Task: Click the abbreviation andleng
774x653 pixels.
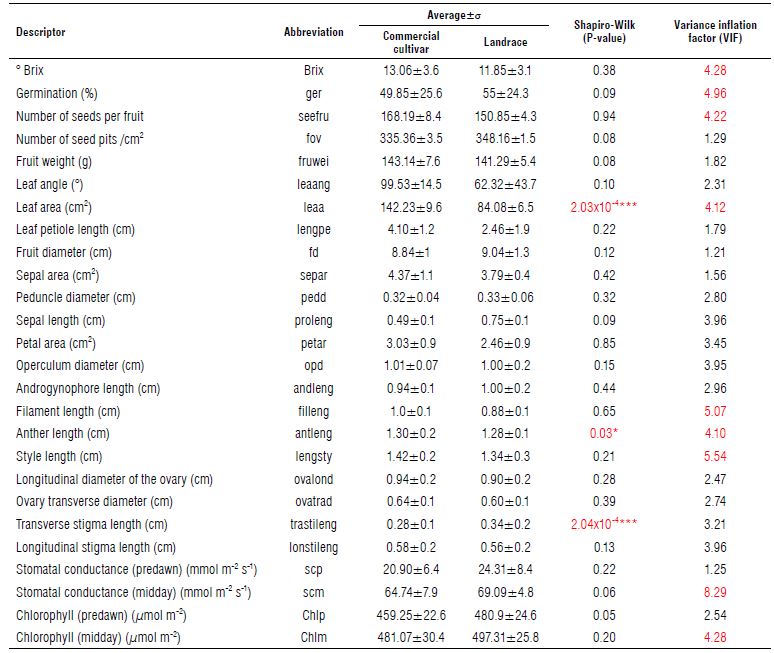Action: click(x=313, y=388)
